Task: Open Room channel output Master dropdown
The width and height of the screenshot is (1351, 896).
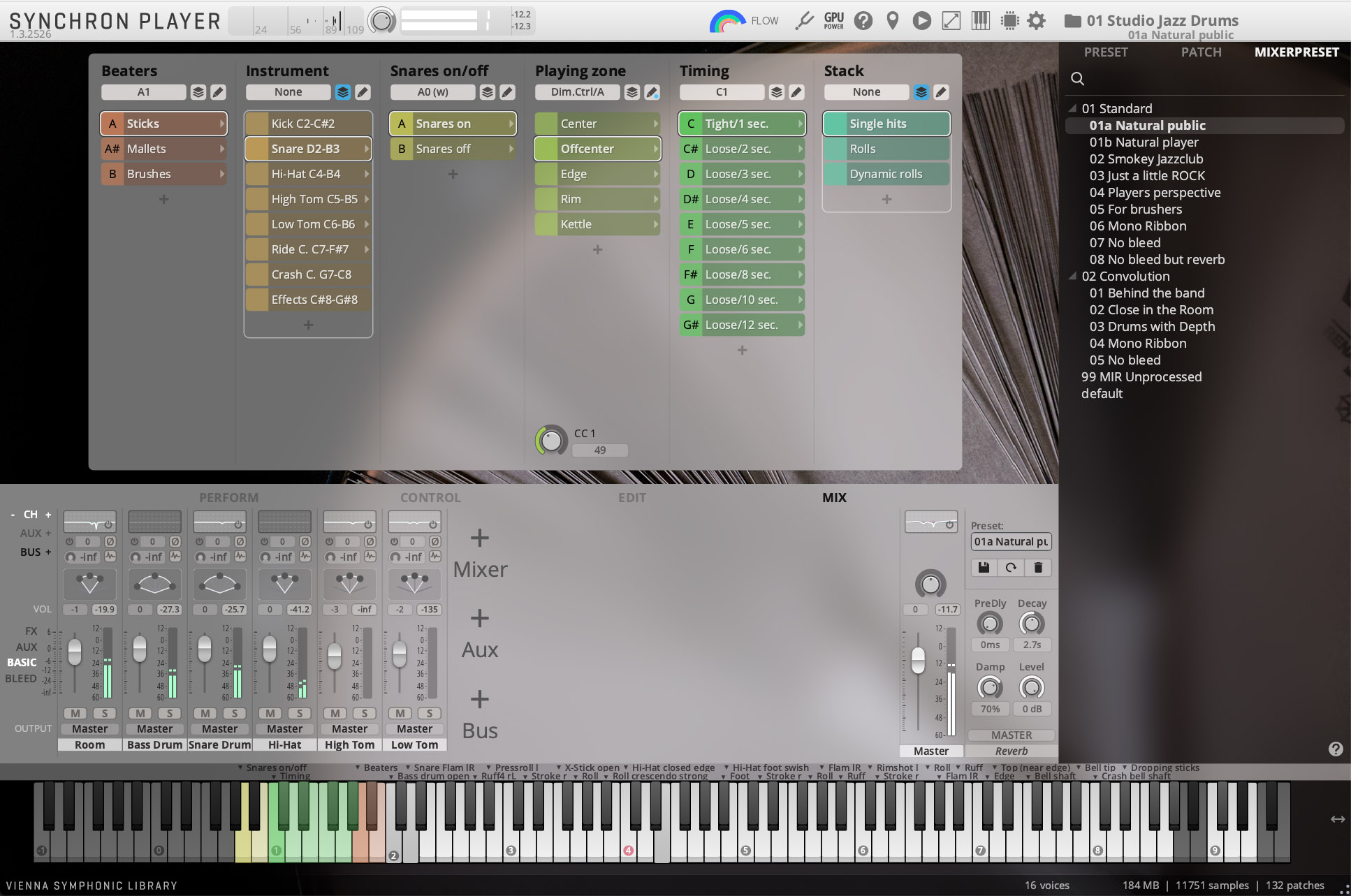Action: (90, 728)
